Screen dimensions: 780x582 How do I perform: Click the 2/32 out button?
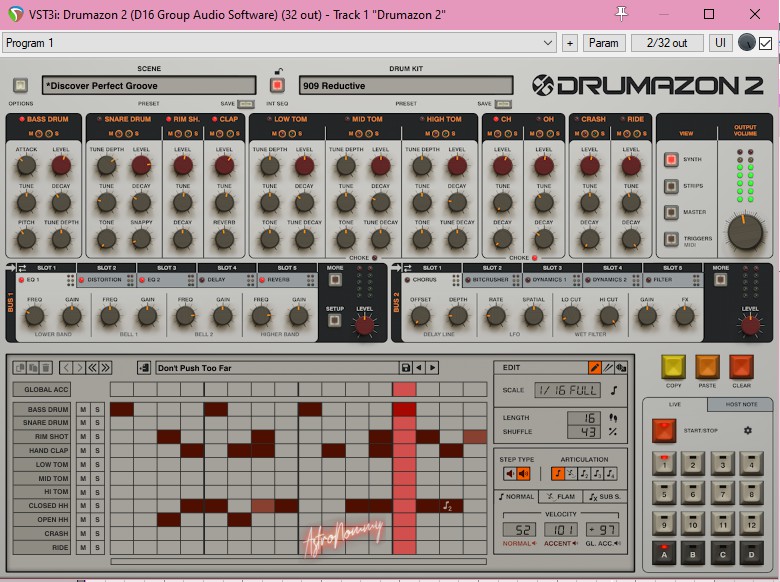(x=667, y=43)
